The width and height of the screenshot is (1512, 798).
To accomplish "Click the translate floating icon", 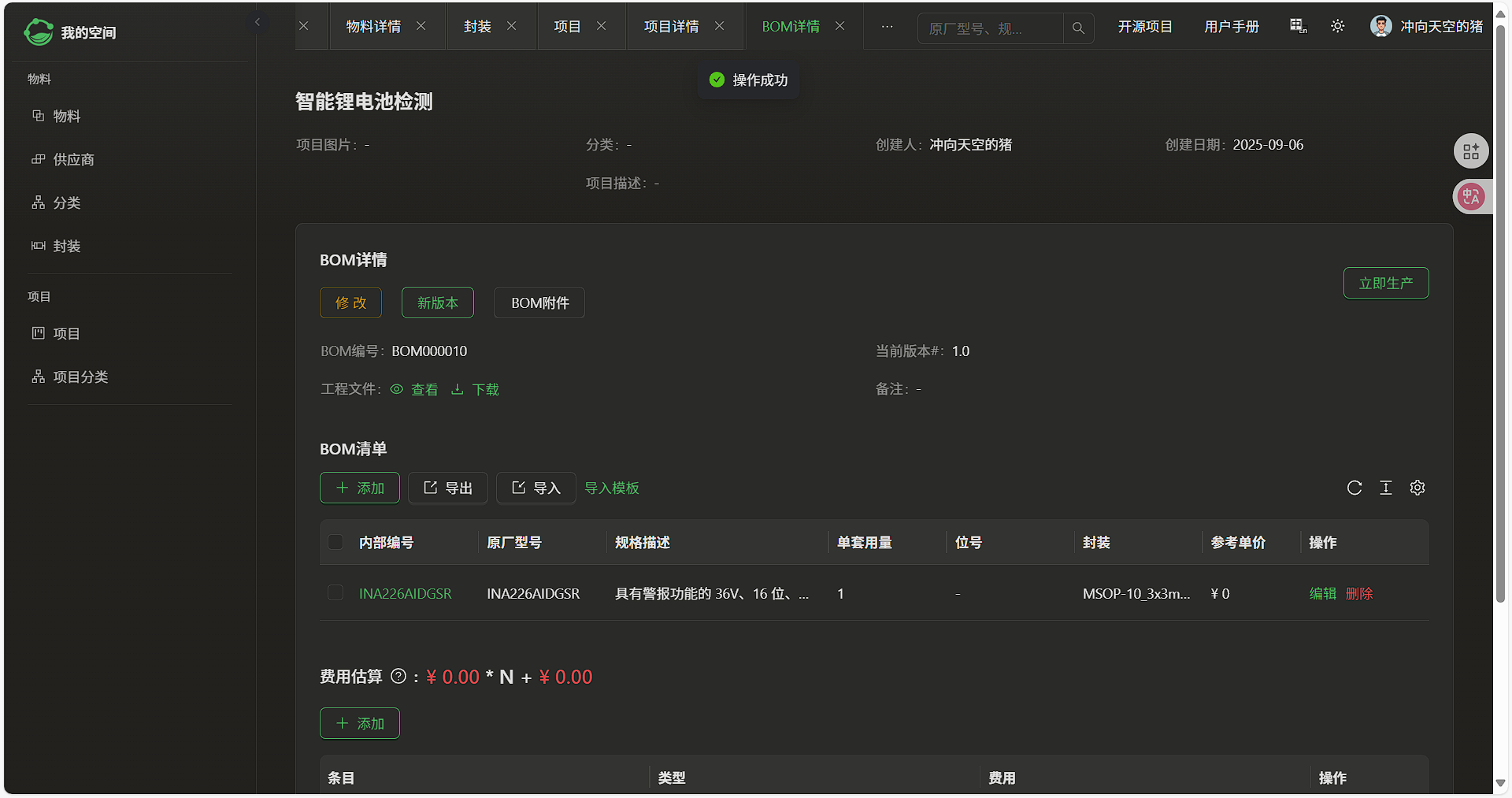I will click(x=1470, y=197).
